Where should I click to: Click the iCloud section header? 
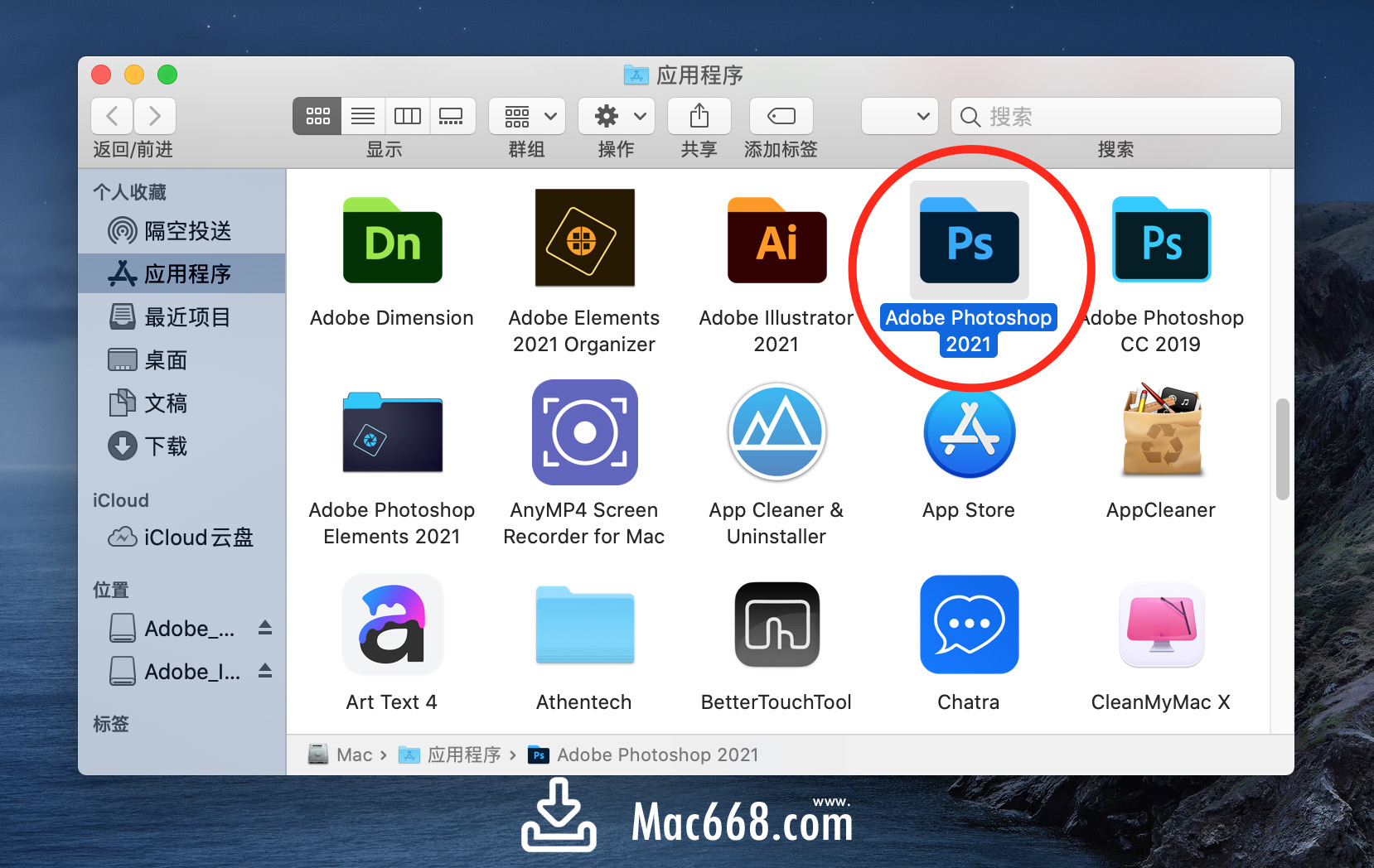121,500
